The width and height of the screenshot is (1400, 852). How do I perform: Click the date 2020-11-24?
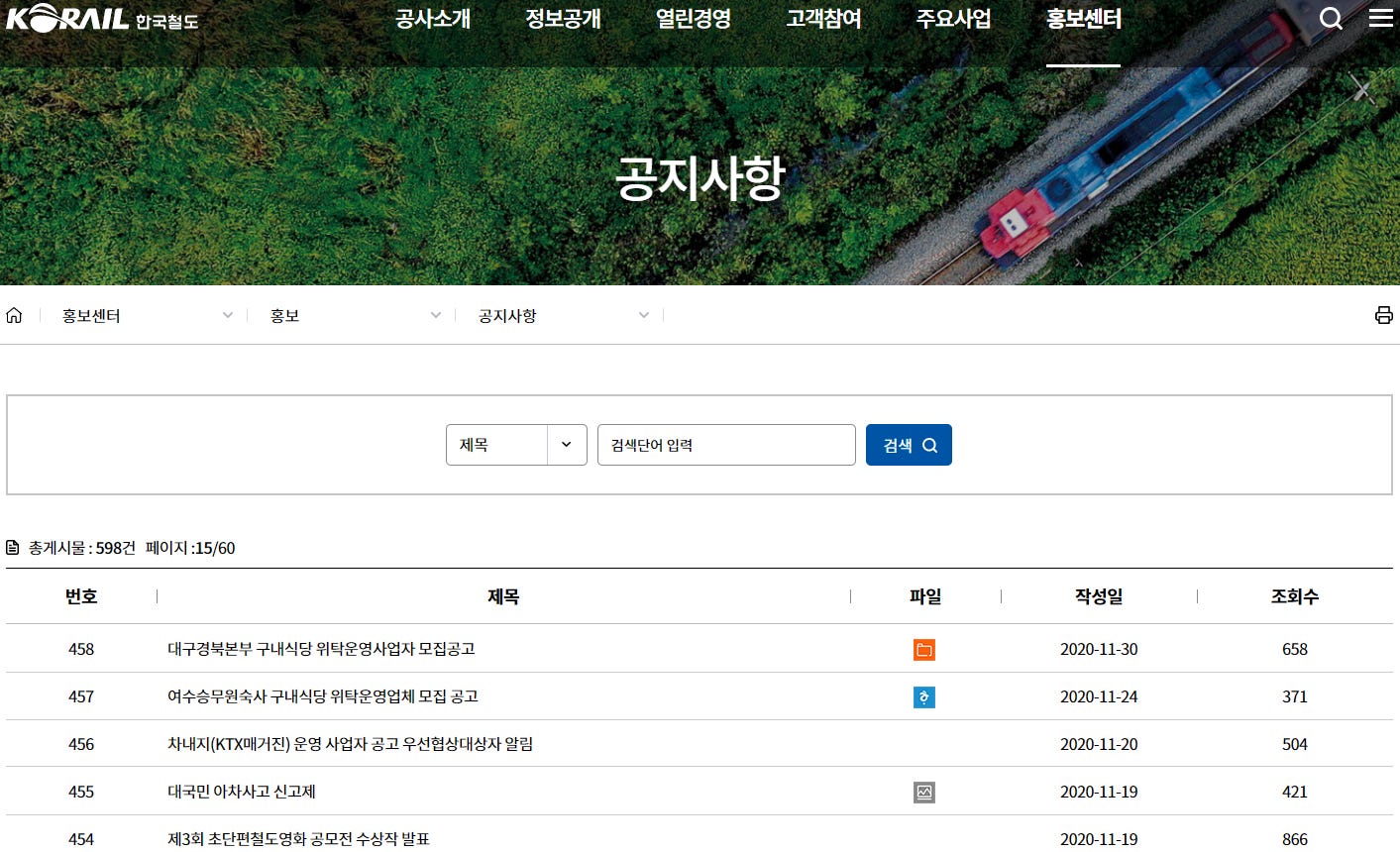click(1099, 696)
